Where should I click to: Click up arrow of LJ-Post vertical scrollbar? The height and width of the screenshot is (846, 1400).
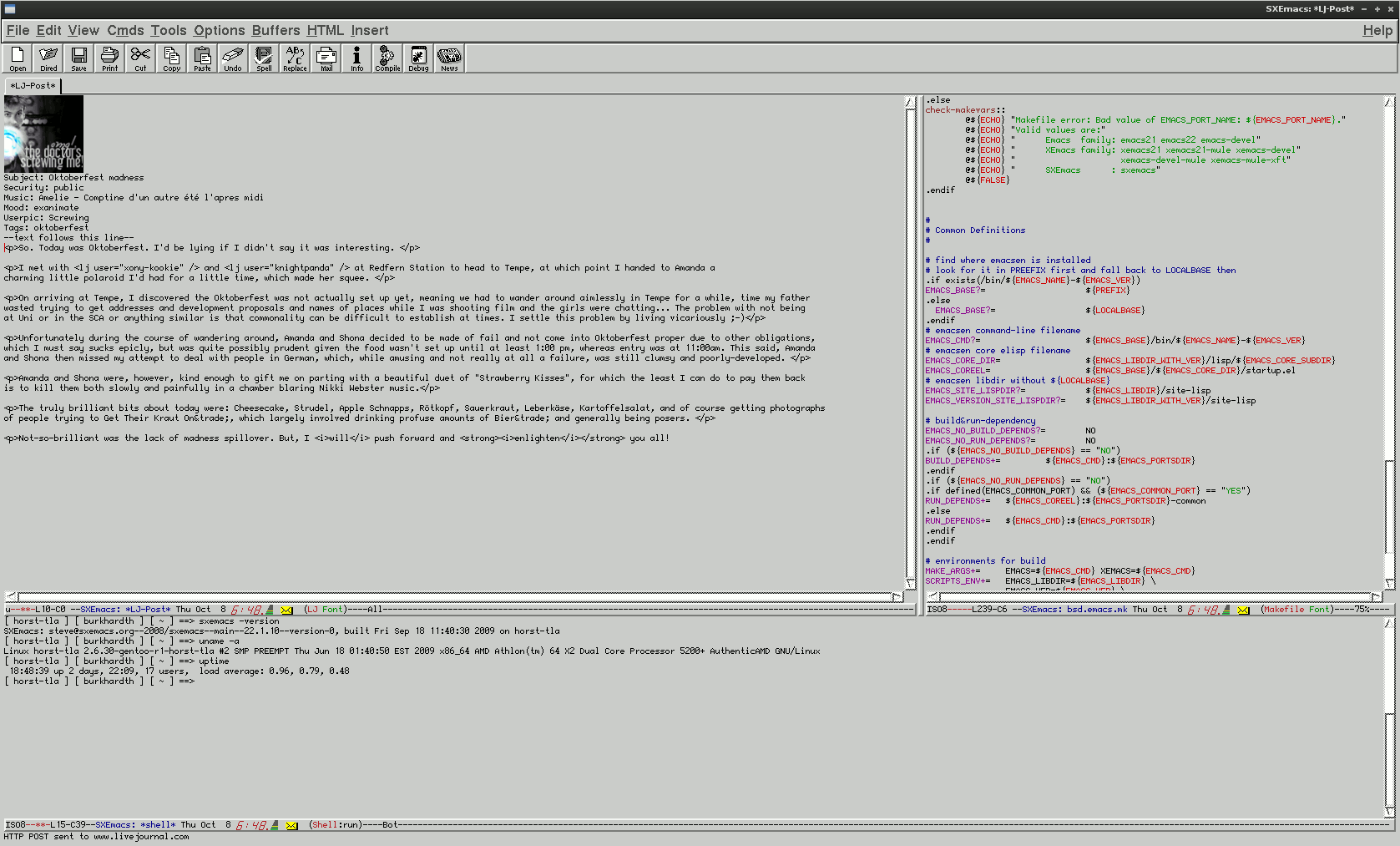click(910, 102)
